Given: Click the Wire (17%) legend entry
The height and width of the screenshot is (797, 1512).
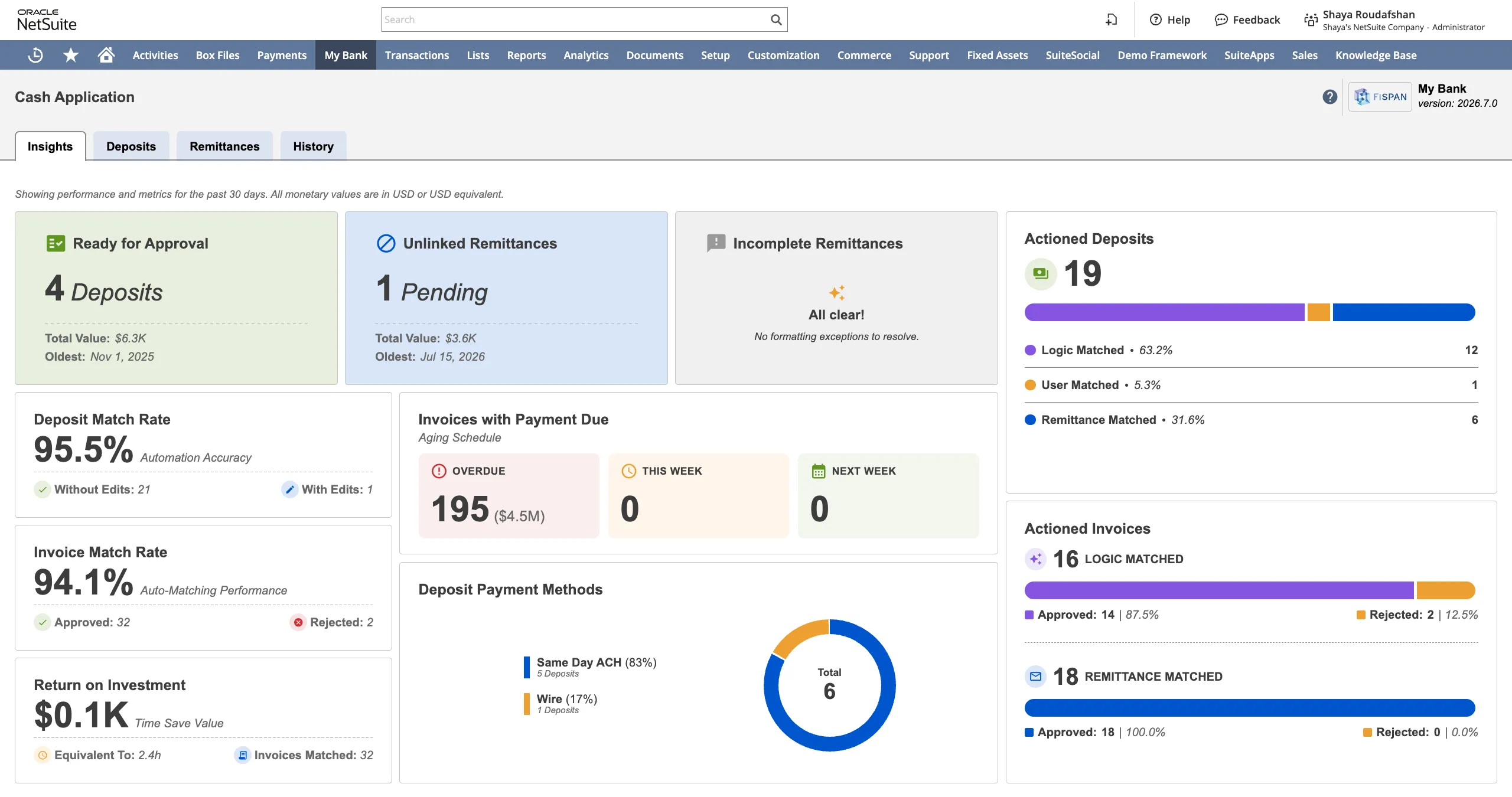Looking at the screenshot, I should point(561,704).
